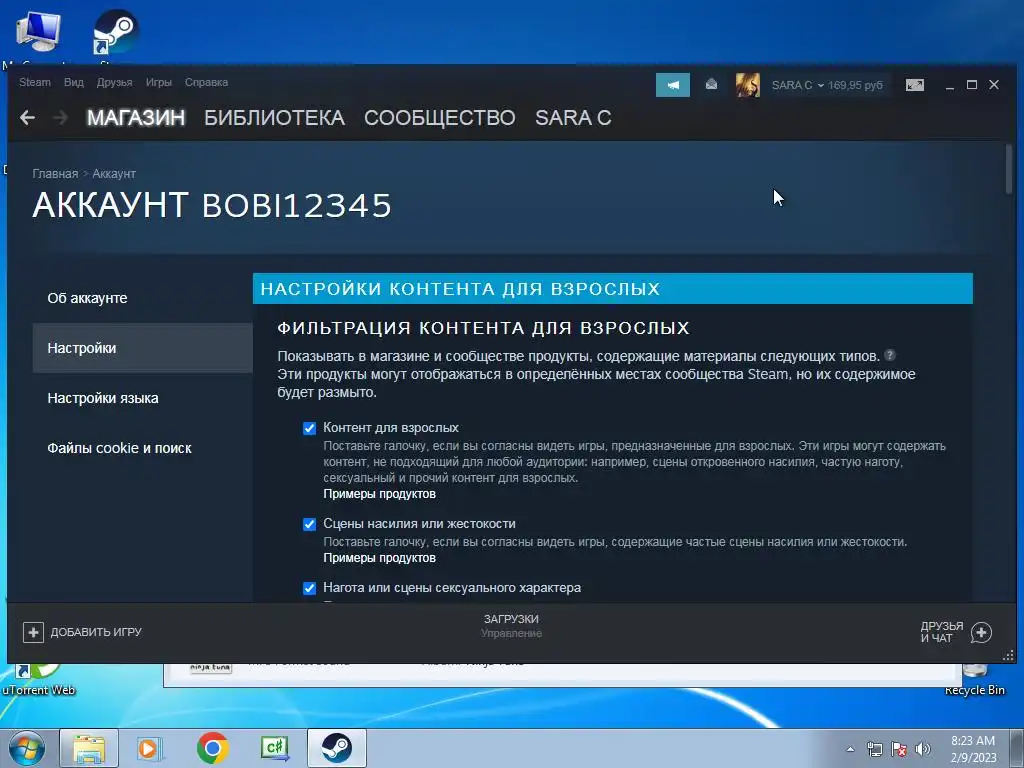
Task: Click the SARA C profile avatar
Action: (748, 85)
